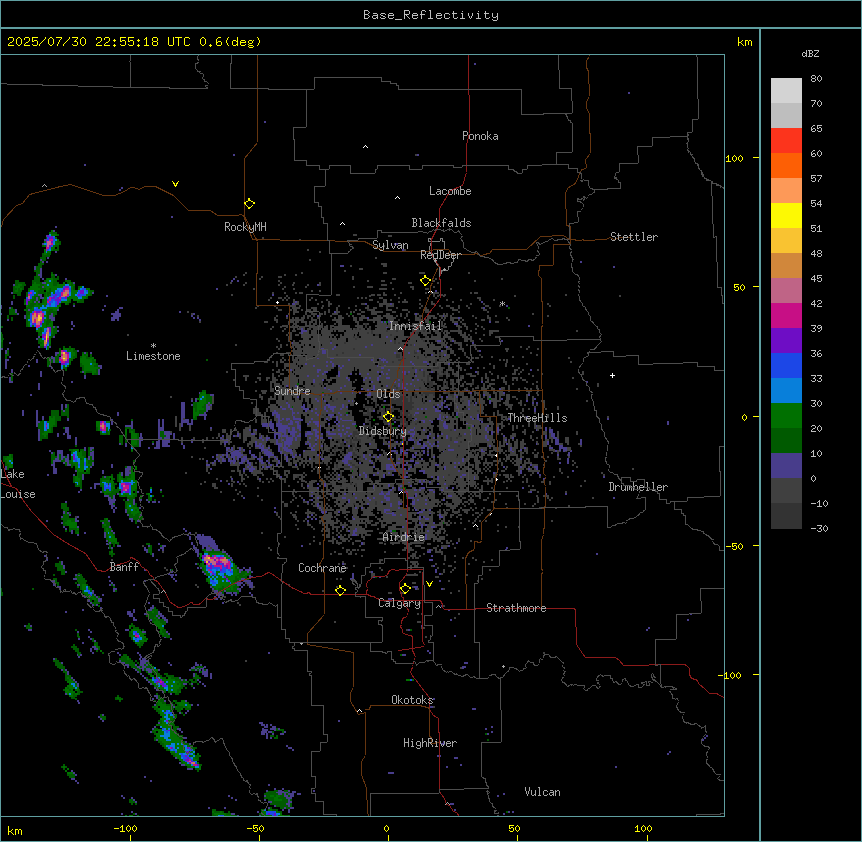
Task: Select the magenta 39–42 dBZ legend swatch
Action: [x=786, y=315]
